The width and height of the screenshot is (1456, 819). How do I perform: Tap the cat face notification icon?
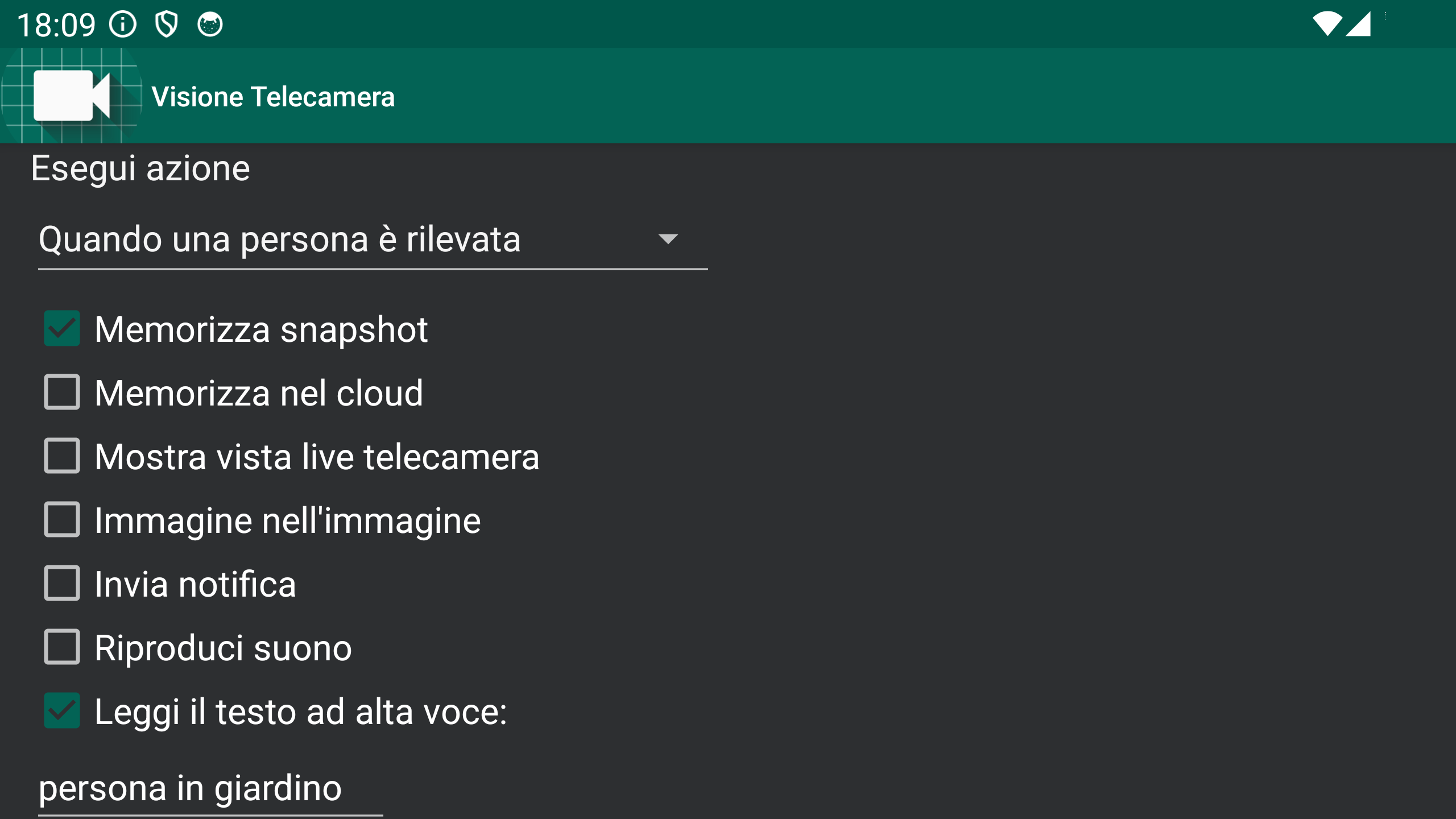210,24
